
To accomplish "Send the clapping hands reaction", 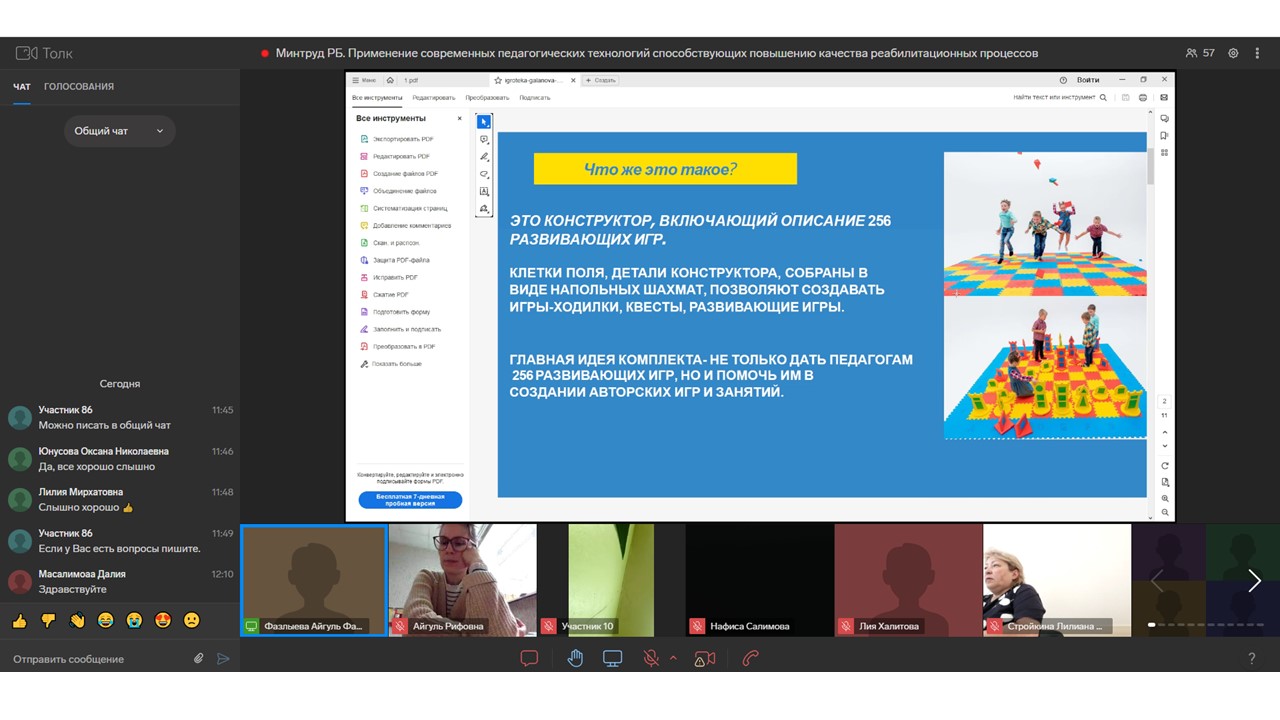I will tap(77, 621).
